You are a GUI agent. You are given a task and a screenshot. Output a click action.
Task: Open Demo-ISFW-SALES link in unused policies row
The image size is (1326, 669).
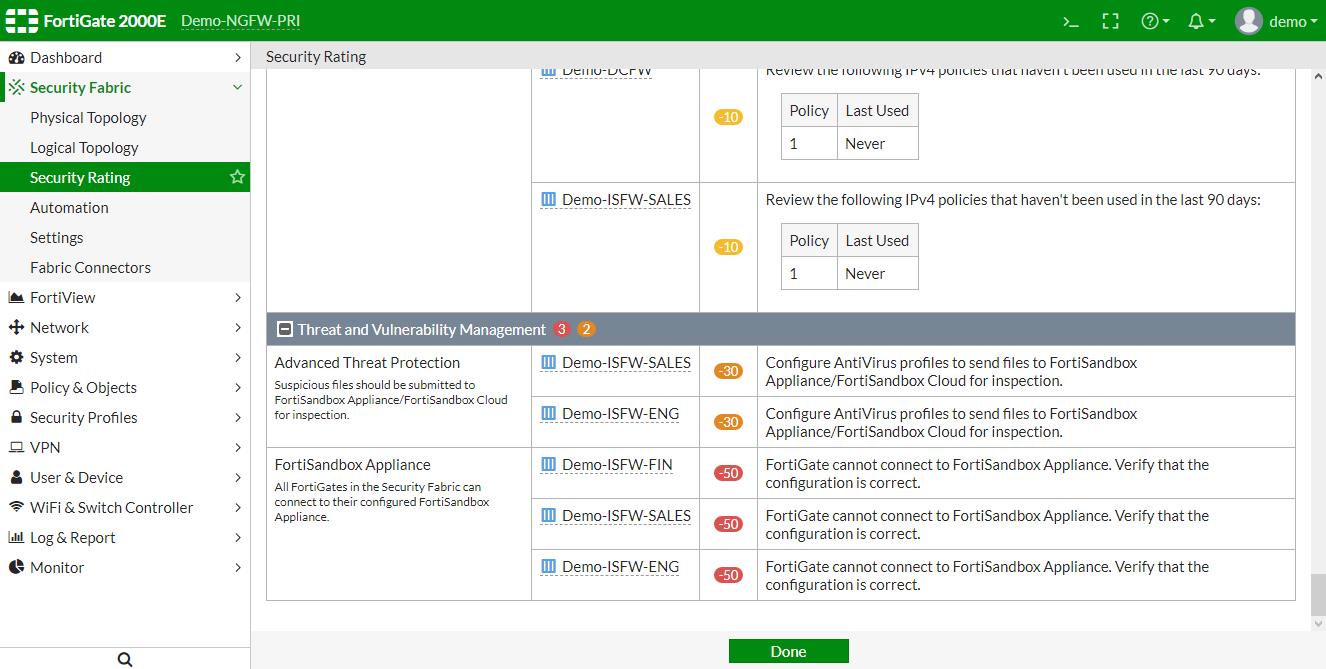[x=626, y=200]
